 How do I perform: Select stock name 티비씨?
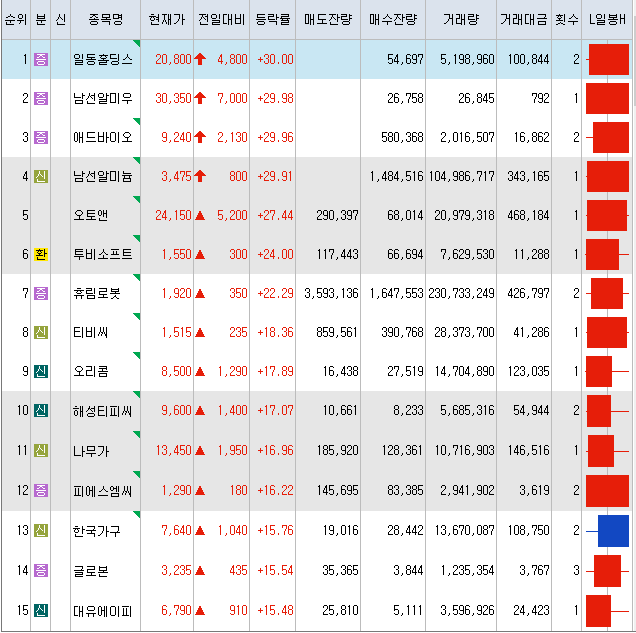click(90, 332)
